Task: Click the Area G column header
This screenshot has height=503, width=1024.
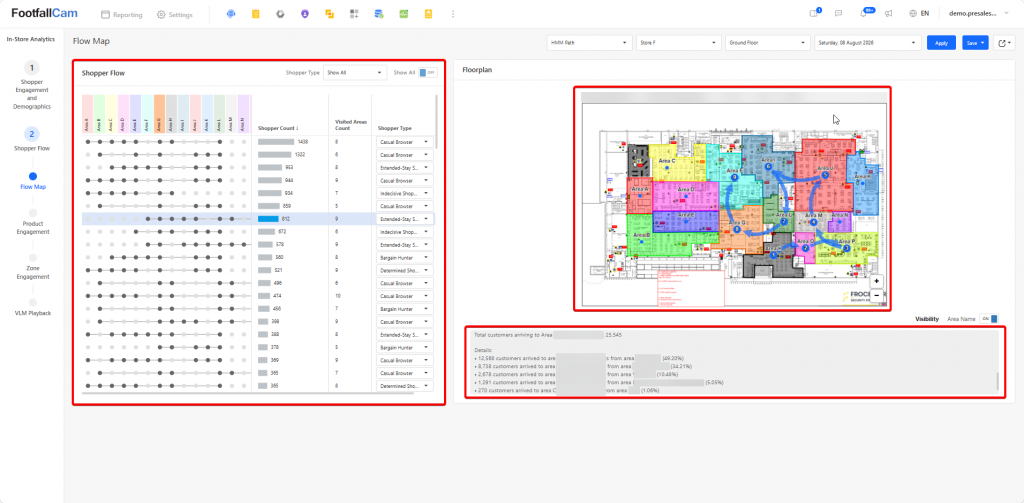Action: pos(159,114)
